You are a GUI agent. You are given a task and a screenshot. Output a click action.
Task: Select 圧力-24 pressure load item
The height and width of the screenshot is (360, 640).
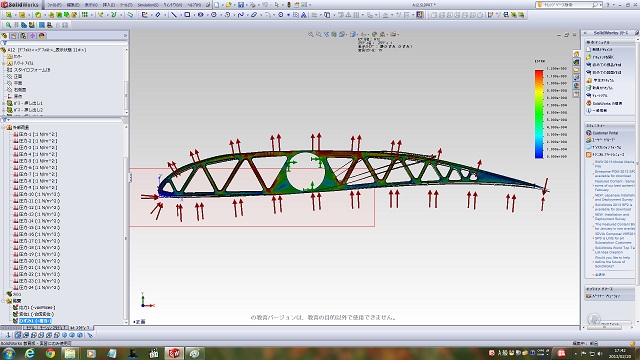click(36, 287)
